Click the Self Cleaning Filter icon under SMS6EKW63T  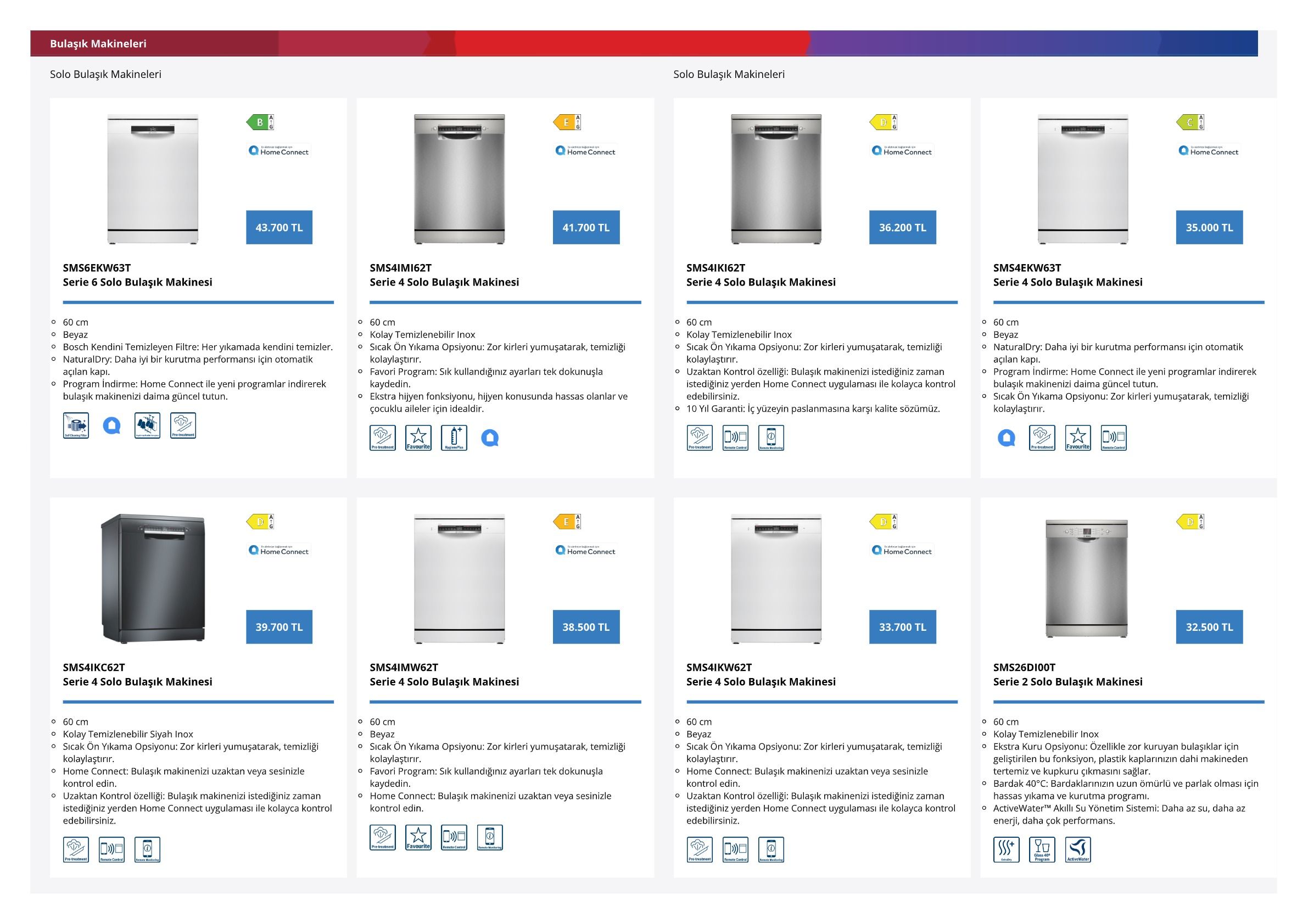point(76,425)
